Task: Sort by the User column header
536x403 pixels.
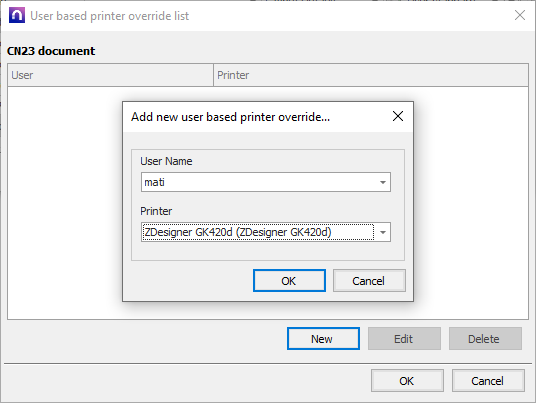Action: [110, 75]
